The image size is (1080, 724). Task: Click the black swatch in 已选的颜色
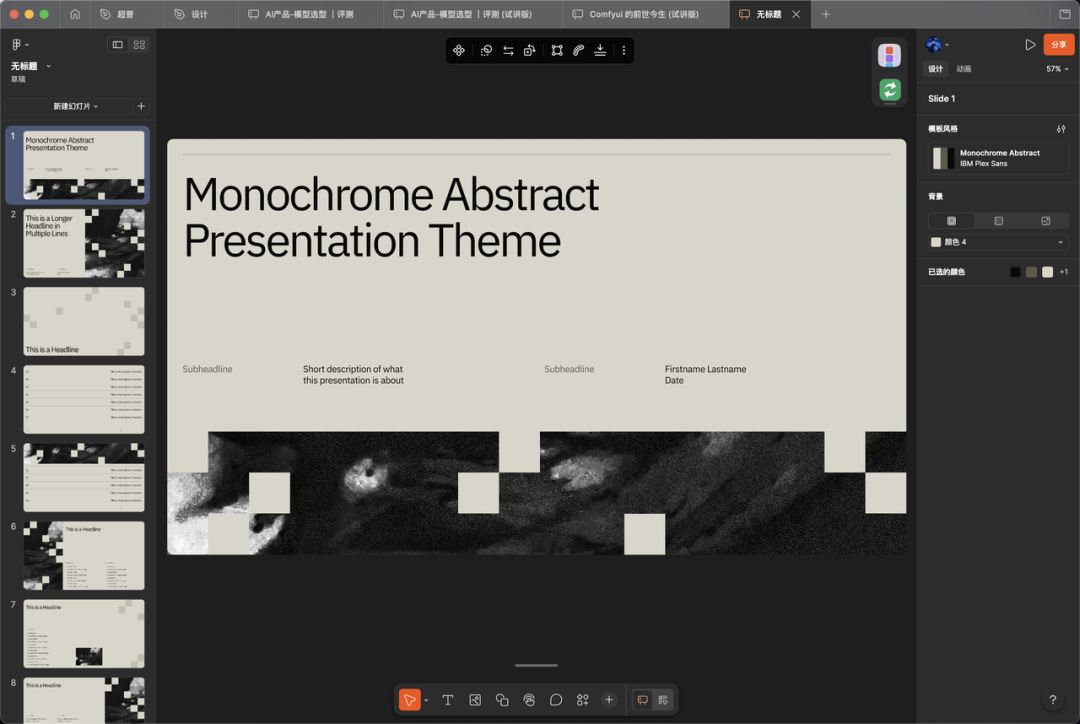(1015, 272)
